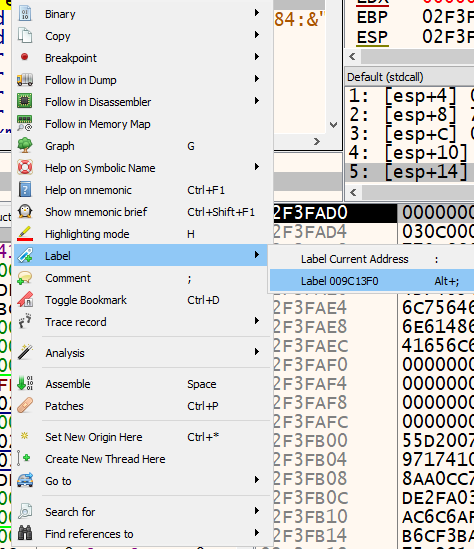
Task: Choose Label Current Address in submenu
Action: tap(372, 259)
